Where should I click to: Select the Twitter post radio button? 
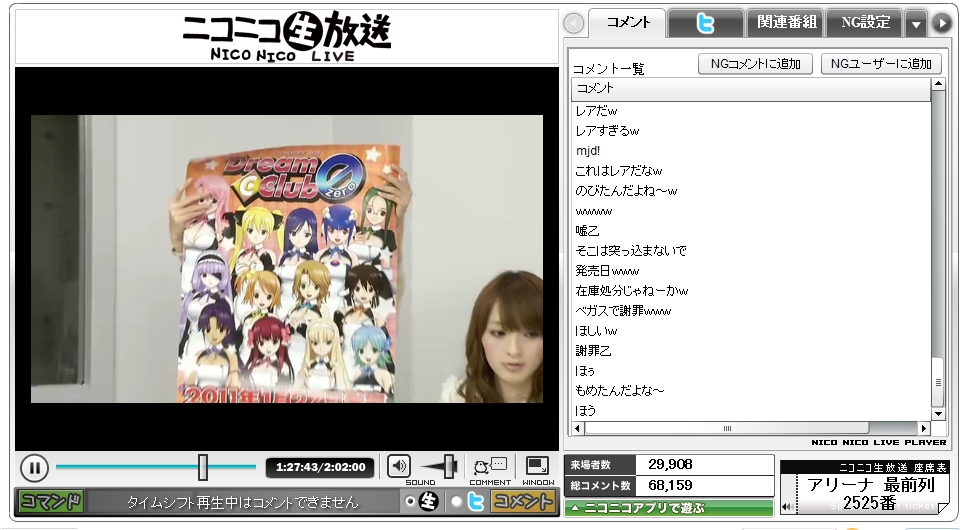pyautogui.click(x=456, y=502)
